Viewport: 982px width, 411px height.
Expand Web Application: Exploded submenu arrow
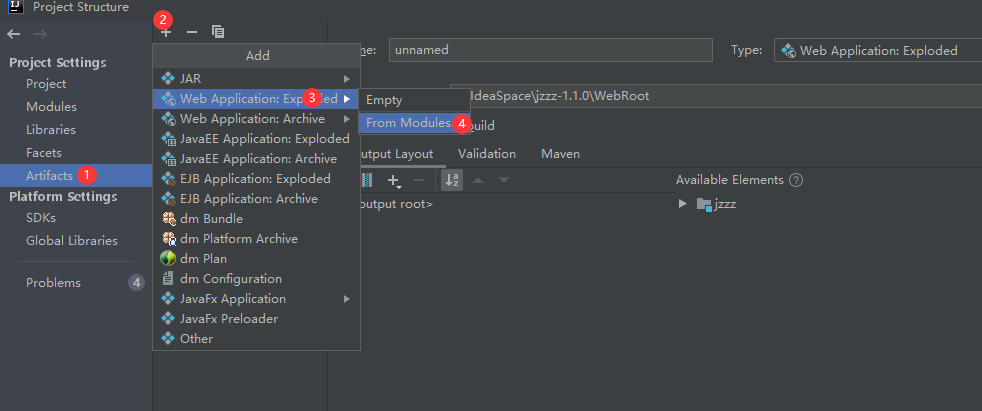[x=346, y=98]
